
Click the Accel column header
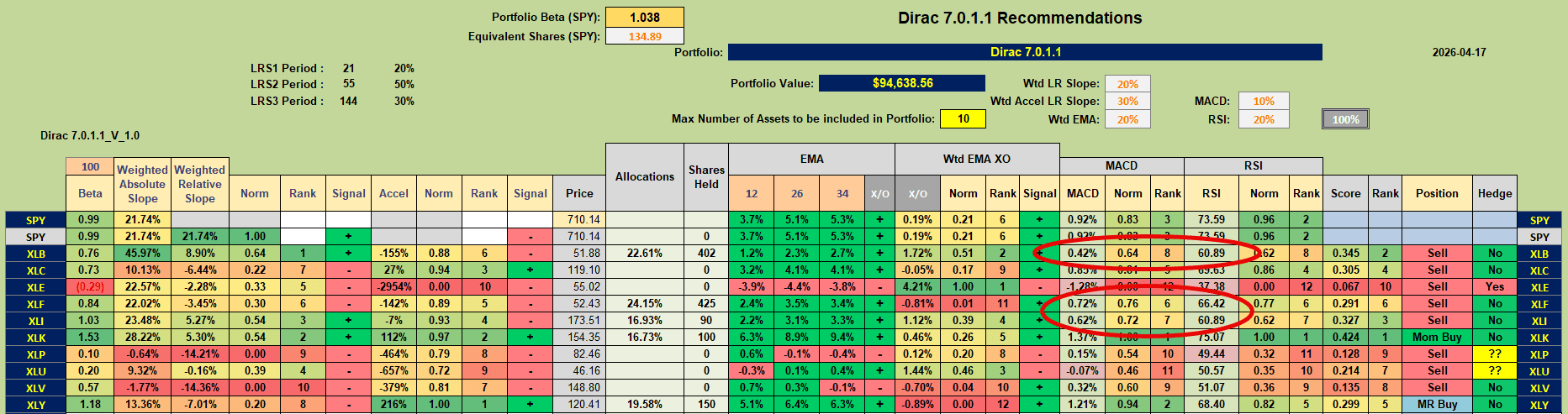pyautogui.click(x=393, y=193)
